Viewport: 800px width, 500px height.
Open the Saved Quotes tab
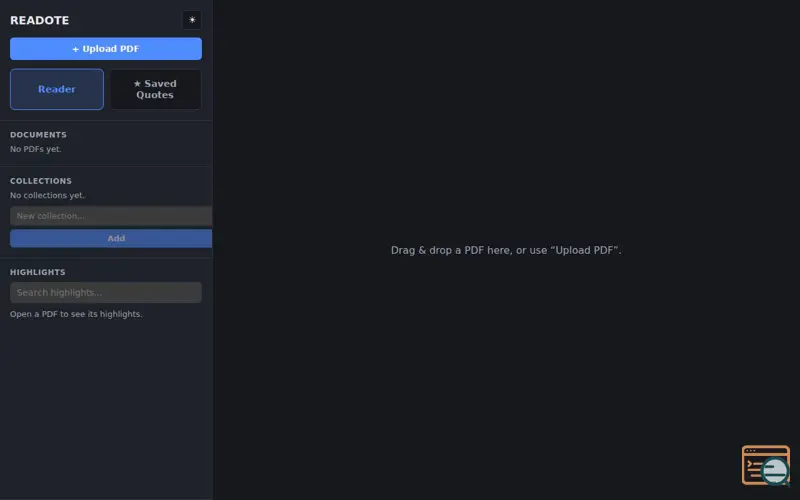pyautogui.click(x=156, y=89)
